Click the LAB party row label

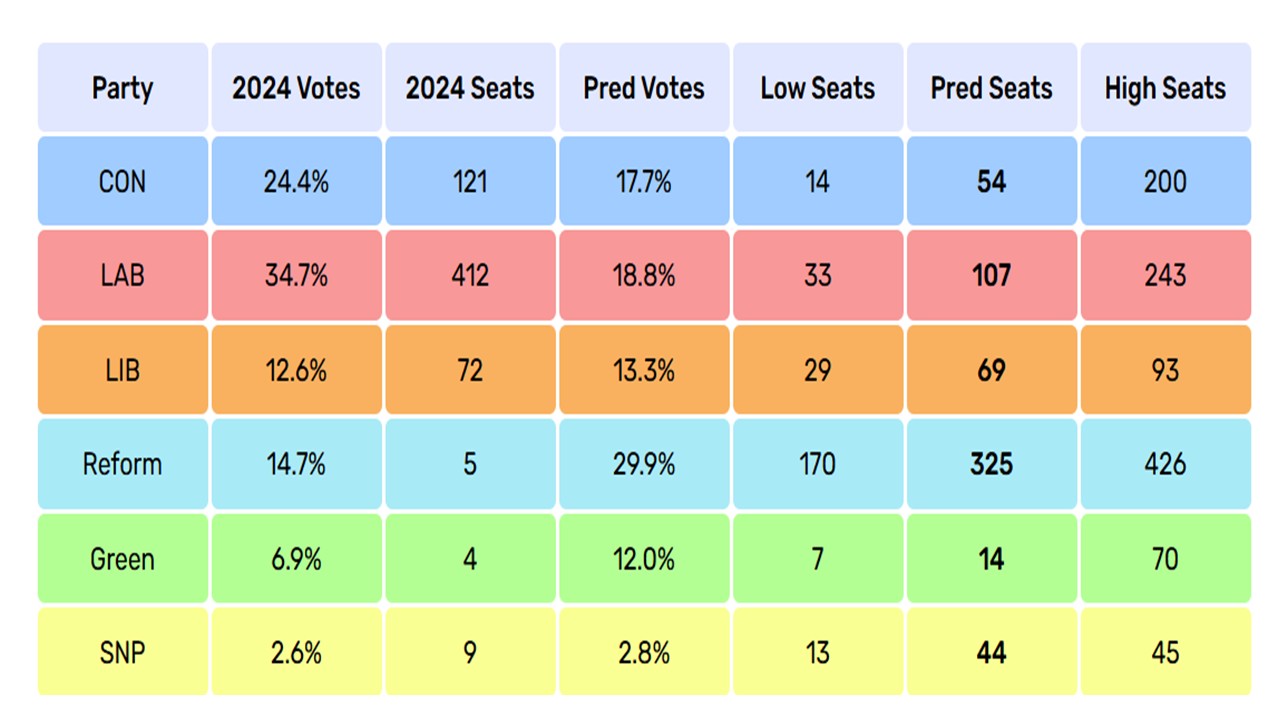point(122,275)
